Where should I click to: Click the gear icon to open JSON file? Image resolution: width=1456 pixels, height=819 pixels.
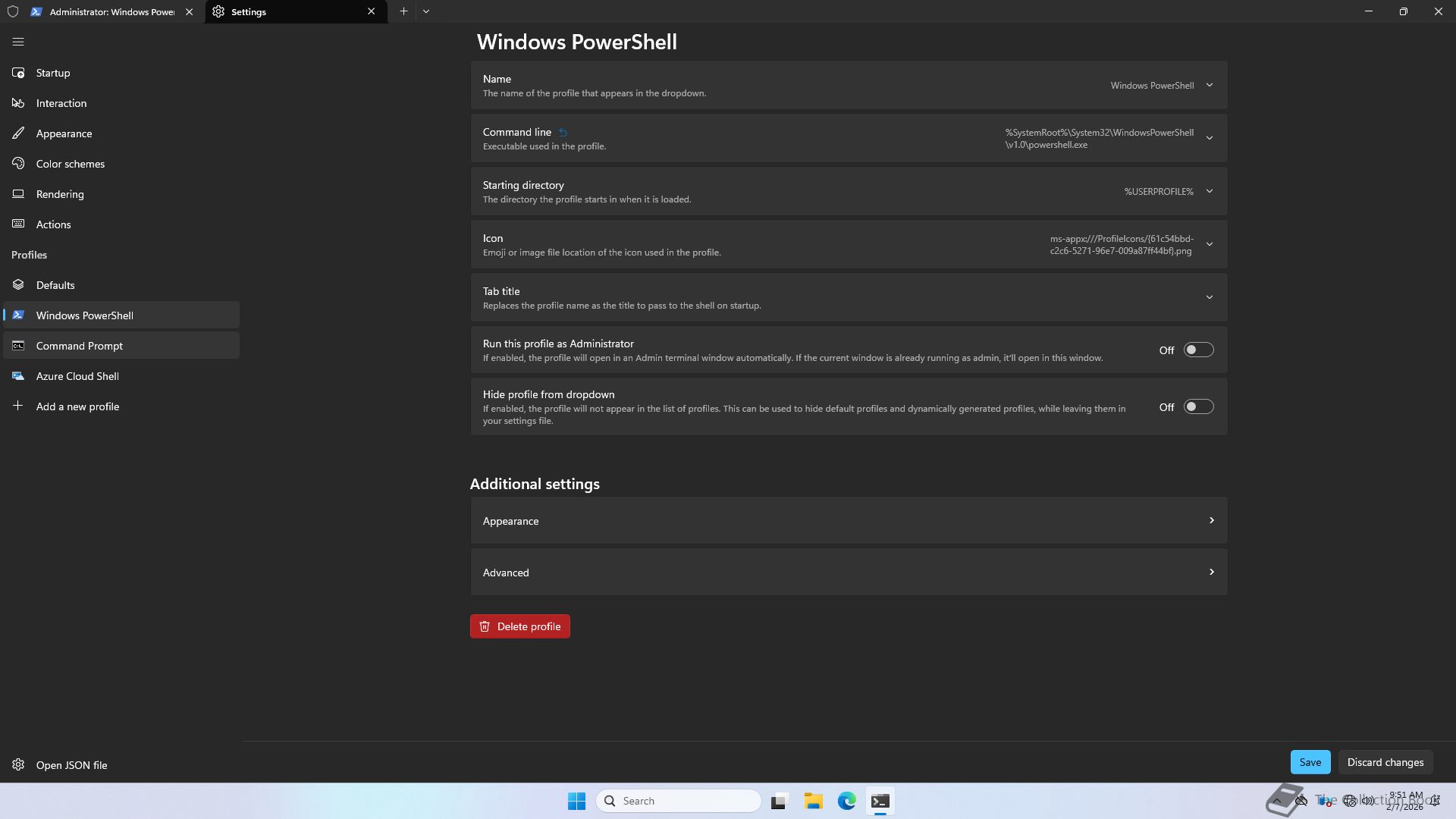tap(18, 764)
